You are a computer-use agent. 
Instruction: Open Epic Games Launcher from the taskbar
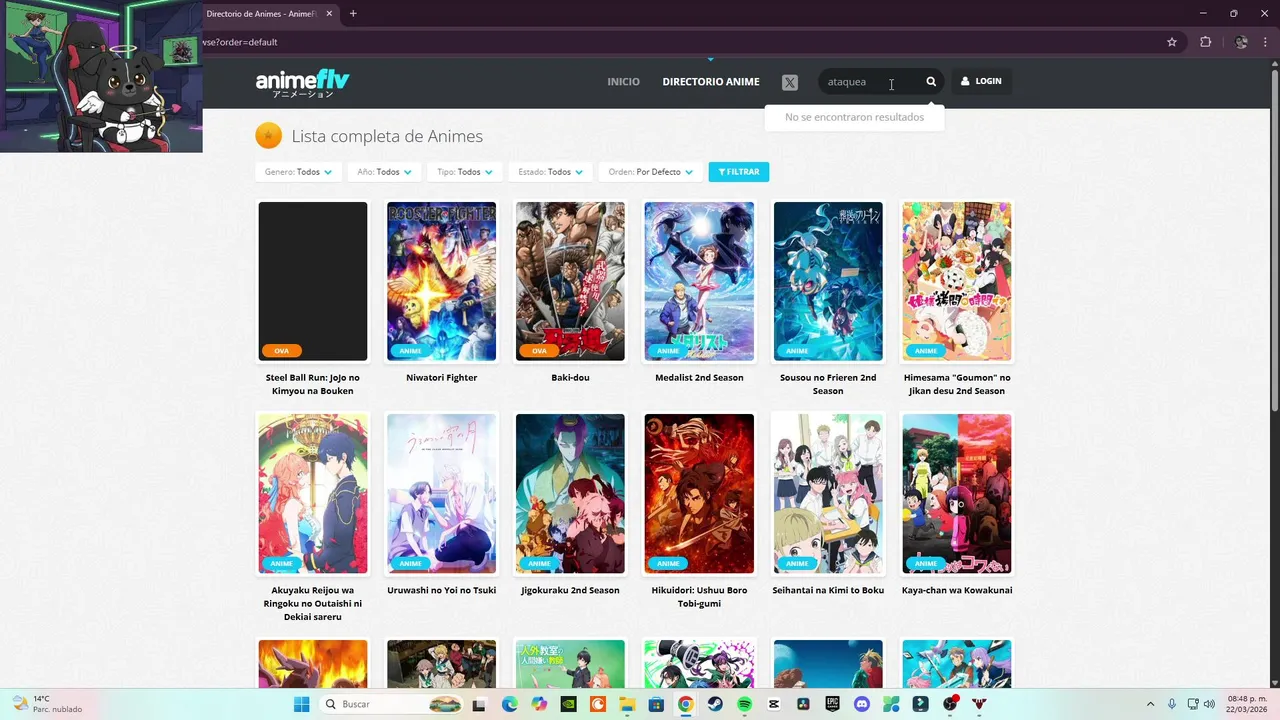pyautogui.click(x=833, y=704)
